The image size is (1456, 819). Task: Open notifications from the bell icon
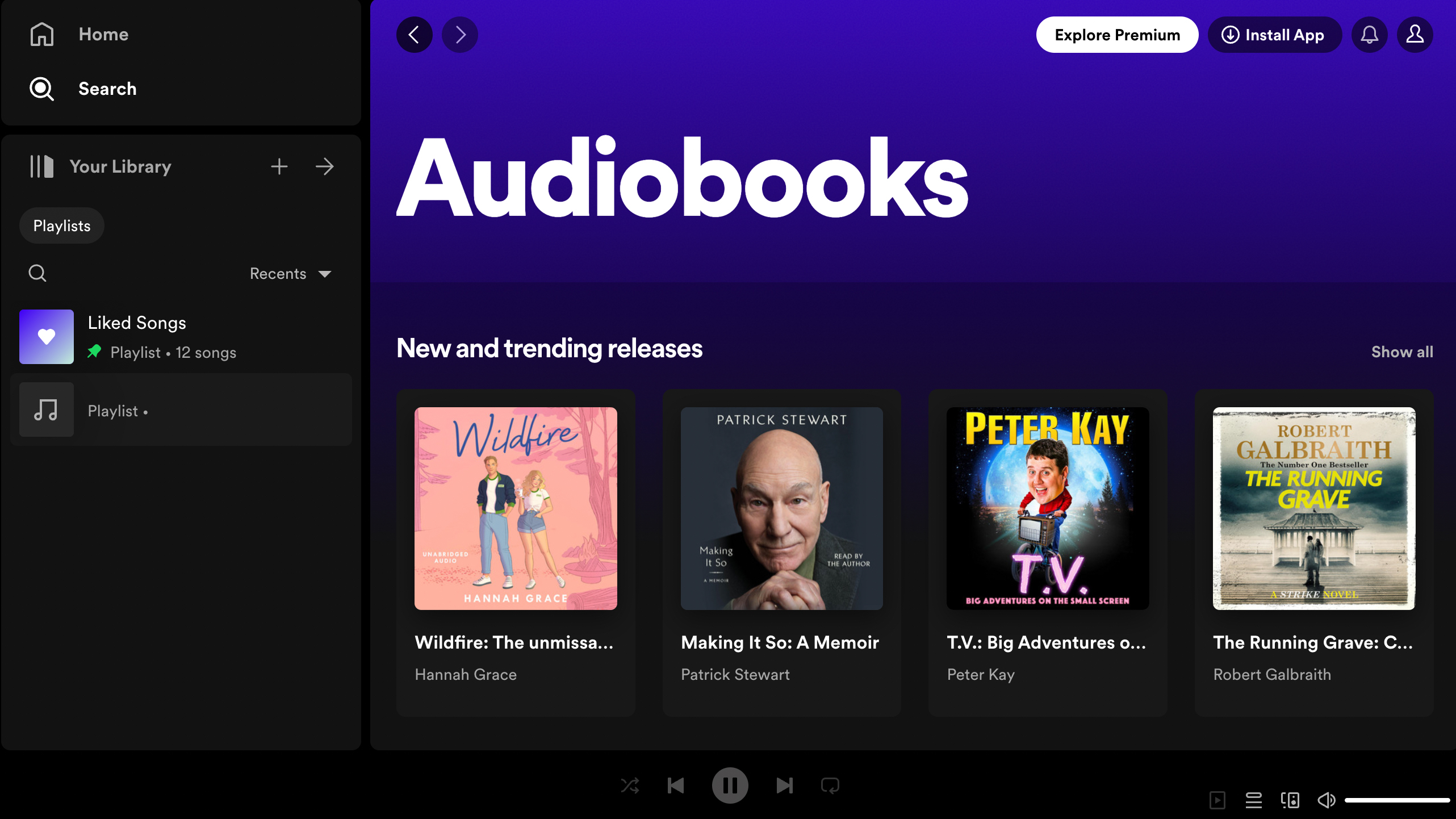1369,35
